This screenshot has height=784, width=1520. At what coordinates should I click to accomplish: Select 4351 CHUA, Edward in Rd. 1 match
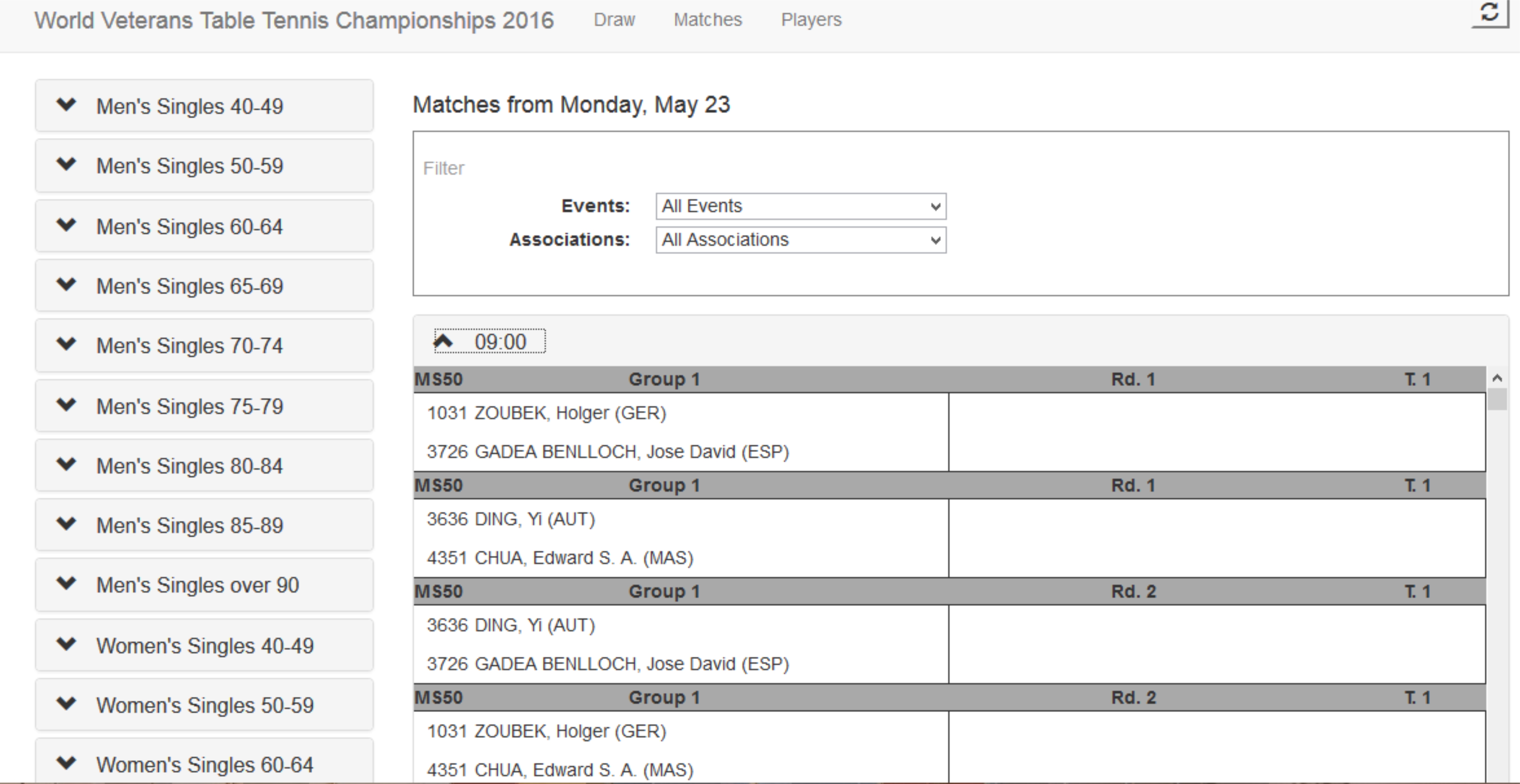(x=560, y=559)
